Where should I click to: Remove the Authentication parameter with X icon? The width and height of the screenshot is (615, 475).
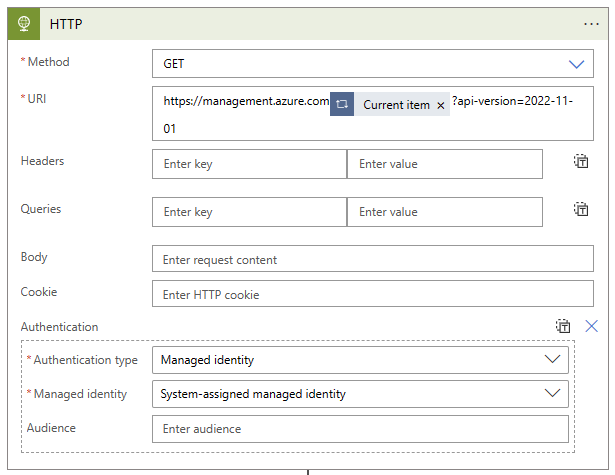591,326
